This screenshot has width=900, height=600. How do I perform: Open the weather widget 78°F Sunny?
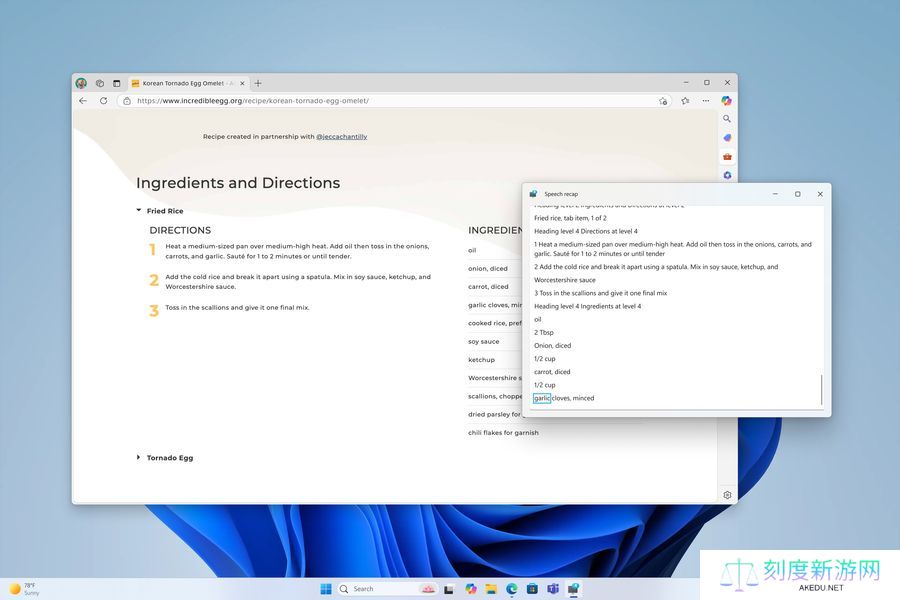tap(24, 589)
